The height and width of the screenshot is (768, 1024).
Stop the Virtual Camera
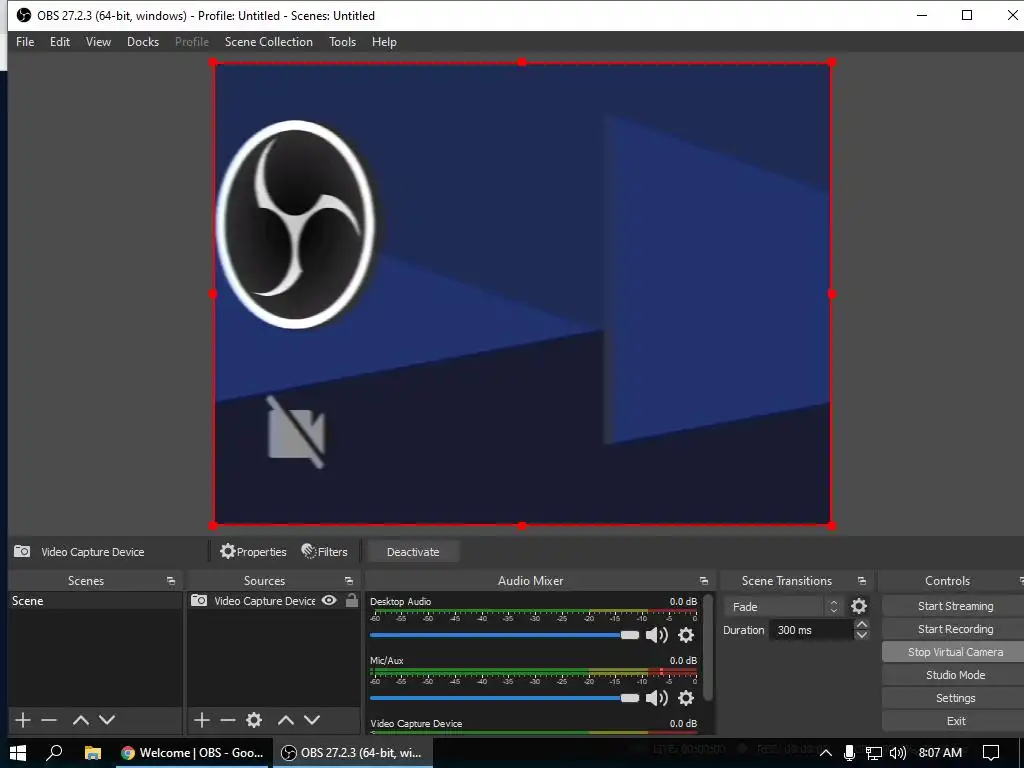(955, 652)
